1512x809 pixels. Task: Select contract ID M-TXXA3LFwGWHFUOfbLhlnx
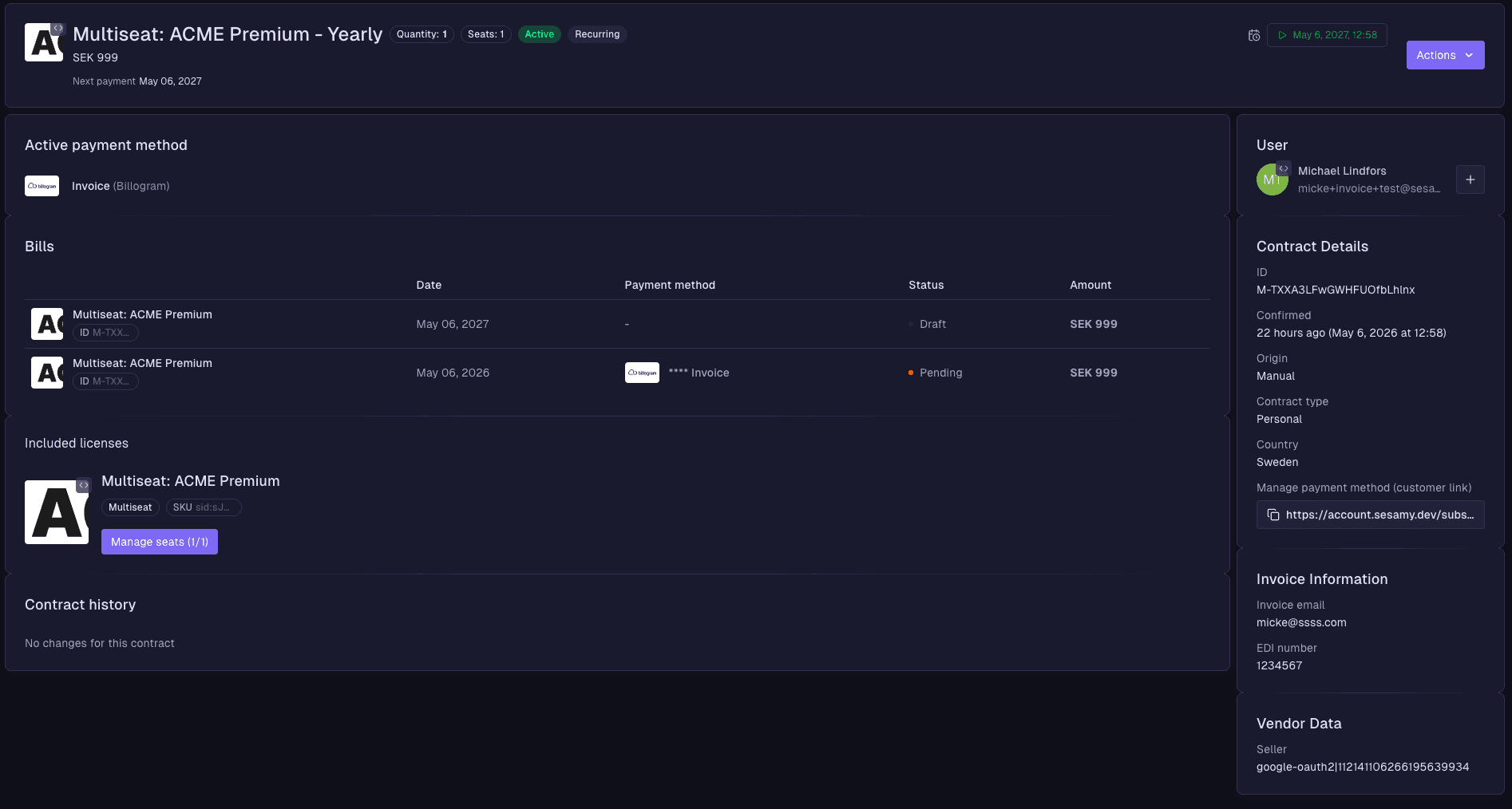[1336, 290]
